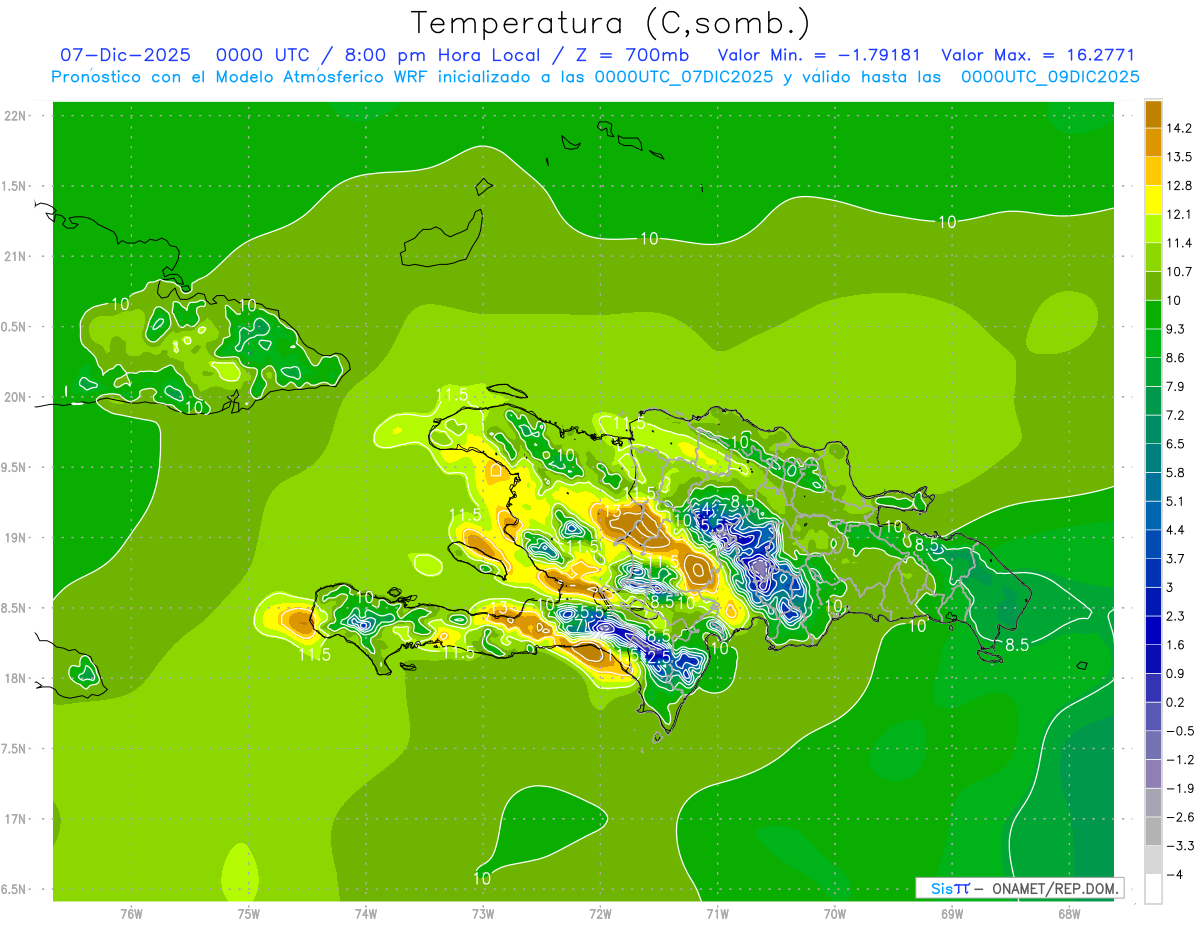Click "Valor Max. = 16.2771"

[x=1038, y=55]
